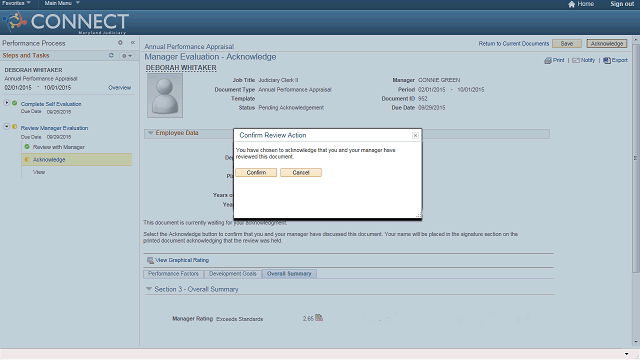Collapse the Employee Data section

151,133
